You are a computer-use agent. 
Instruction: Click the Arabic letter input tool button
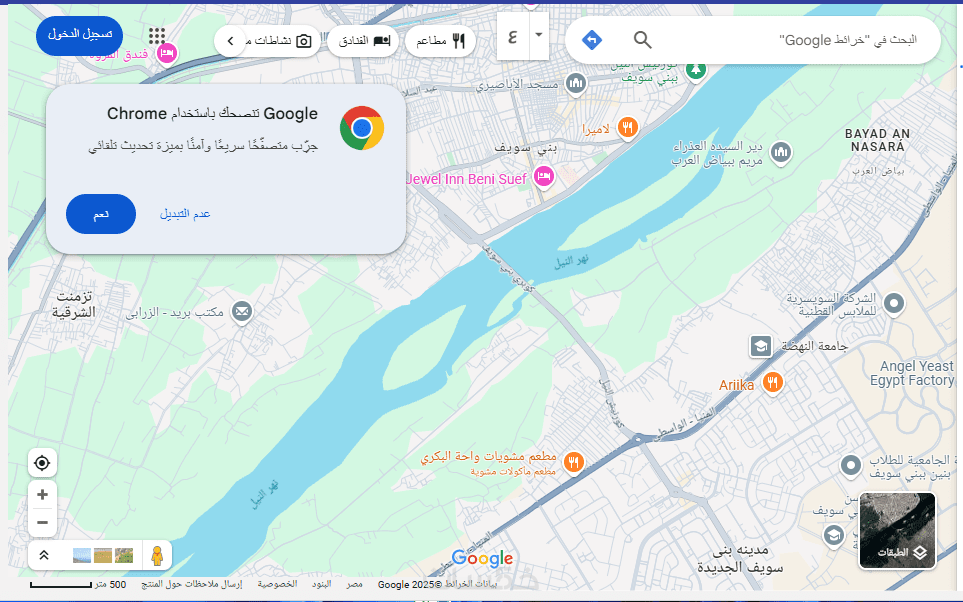click(x=513, y=37)
